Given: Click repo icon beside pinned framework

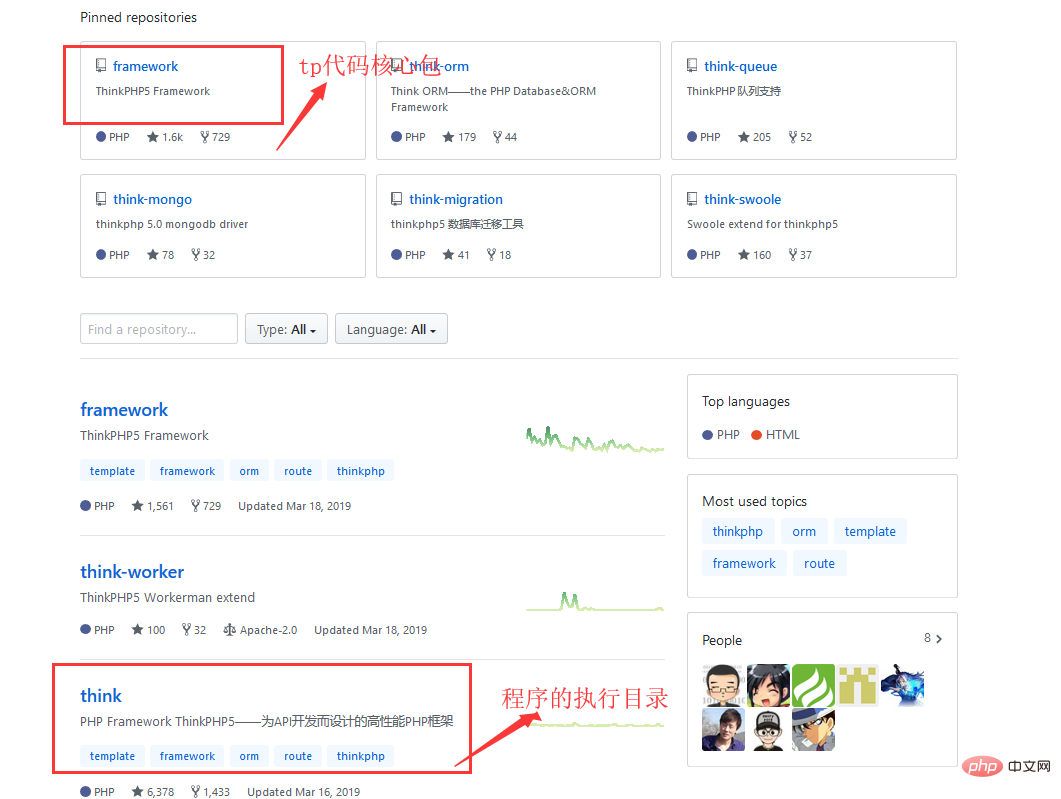Looking at the screenshot, I should [101, 66].
